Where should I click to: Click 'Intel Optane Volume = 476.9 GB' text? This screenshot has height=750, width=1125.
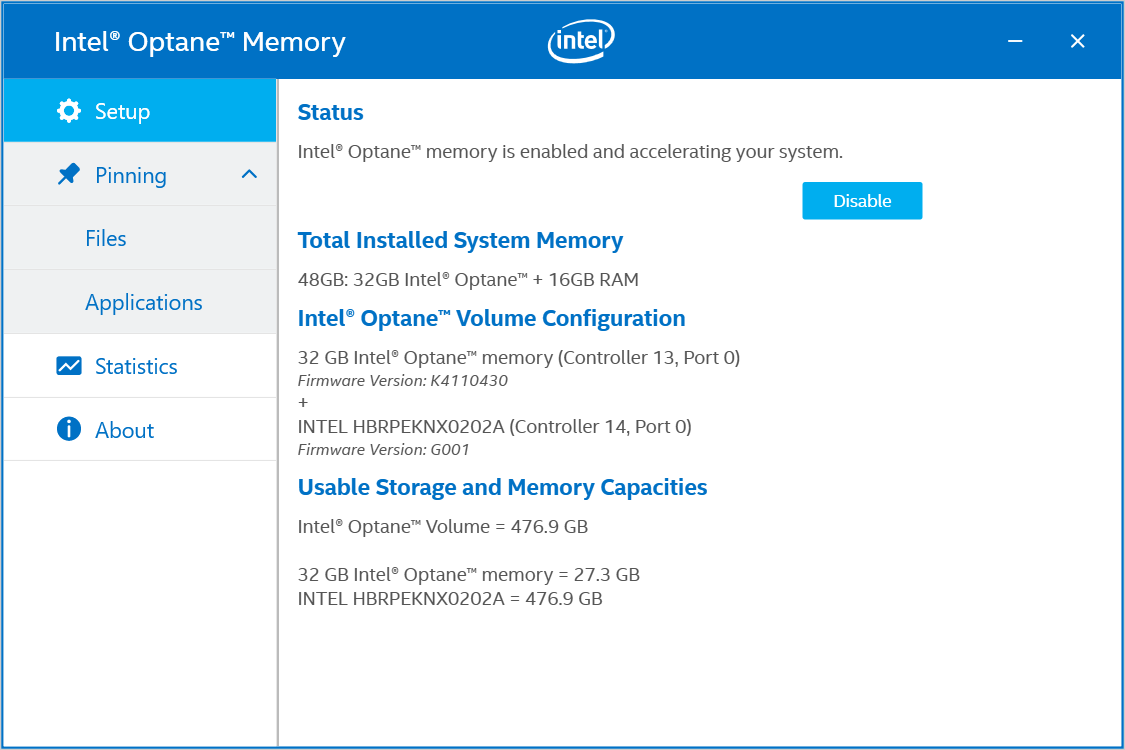point(443,527)
